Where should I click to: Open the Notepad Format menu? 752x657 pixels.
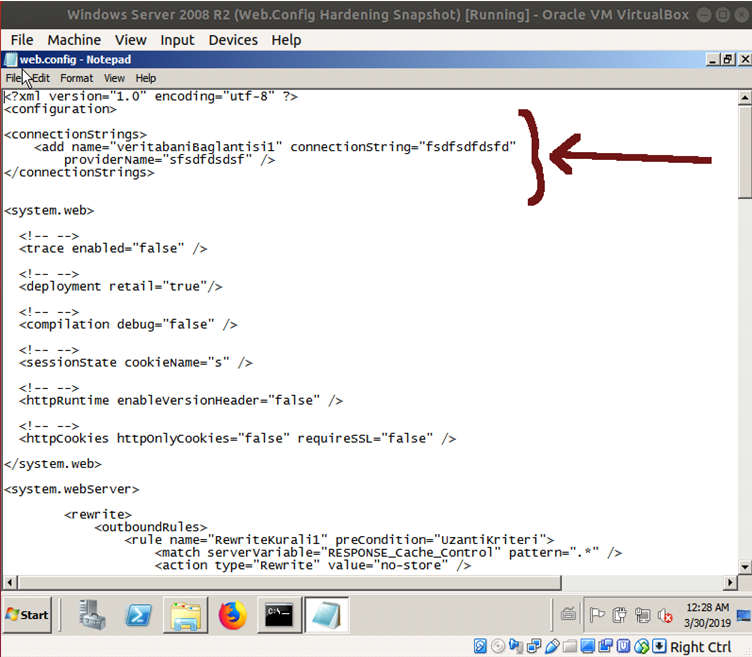point(76,78)
